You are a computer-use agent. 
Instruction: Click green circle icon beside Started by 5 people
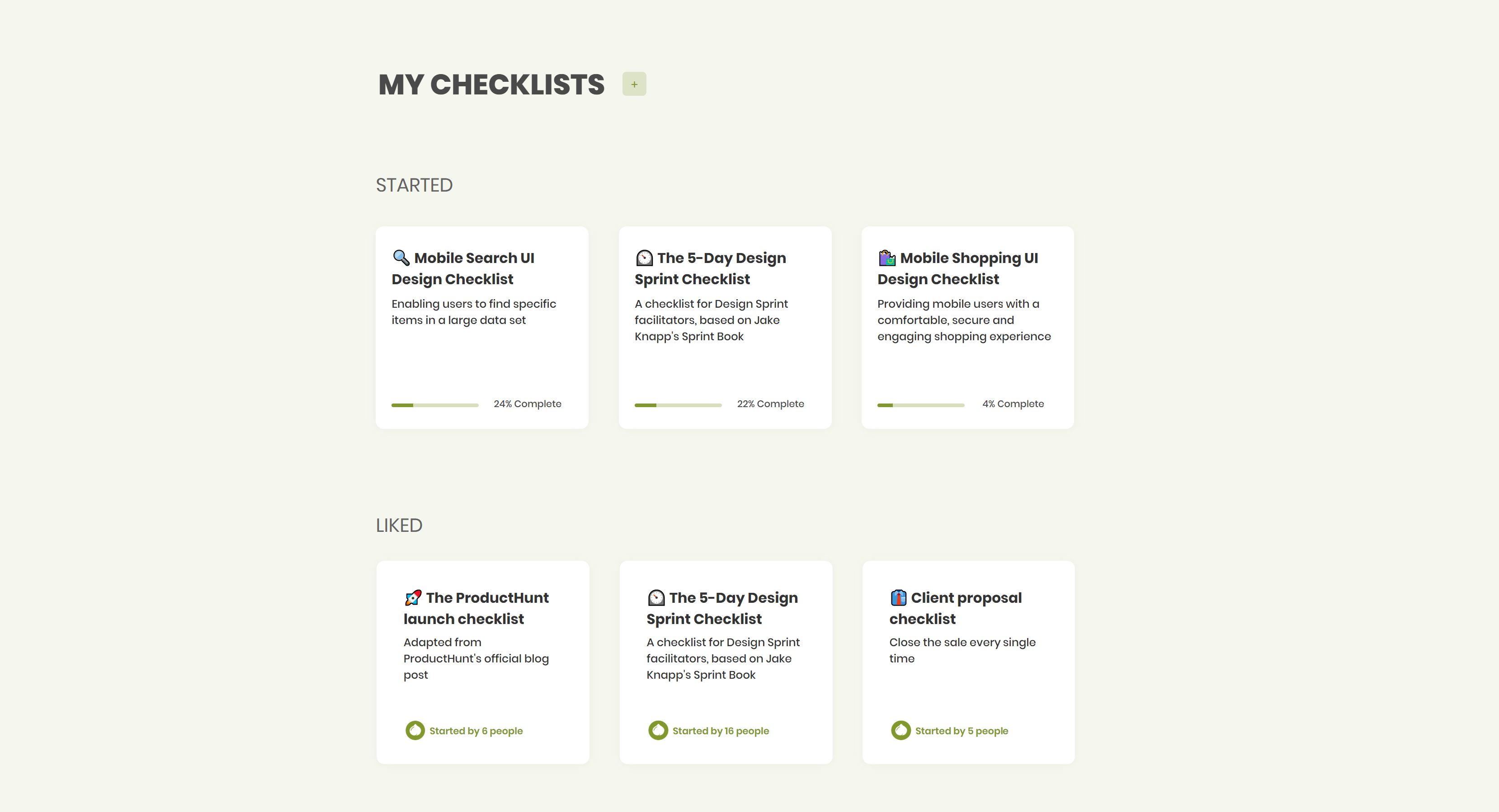coord(900,730)
